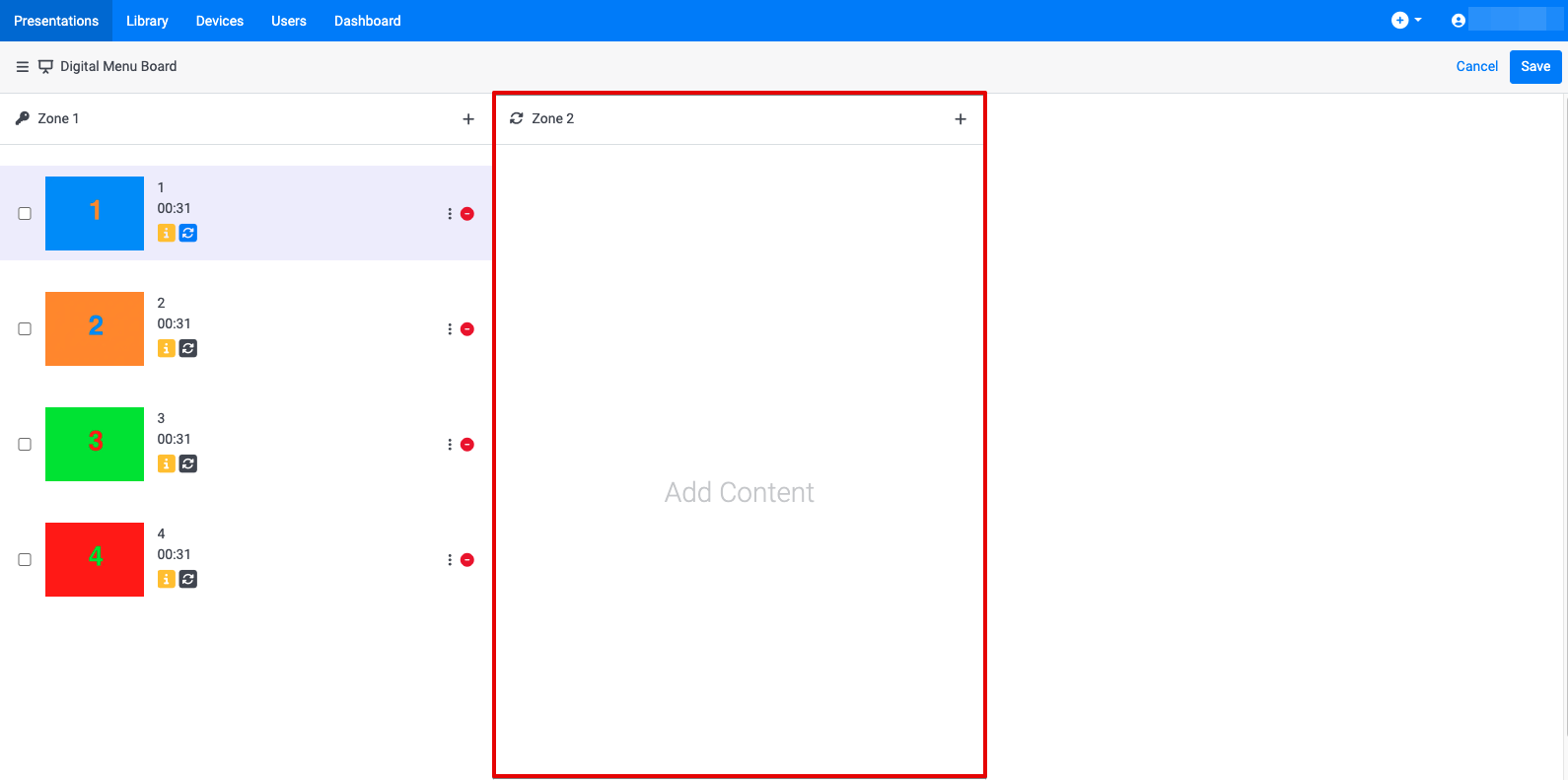This screenshot has height=782, width=1568.
Task: Click the yellow info badge on item 2
Action: coord(167,349)
